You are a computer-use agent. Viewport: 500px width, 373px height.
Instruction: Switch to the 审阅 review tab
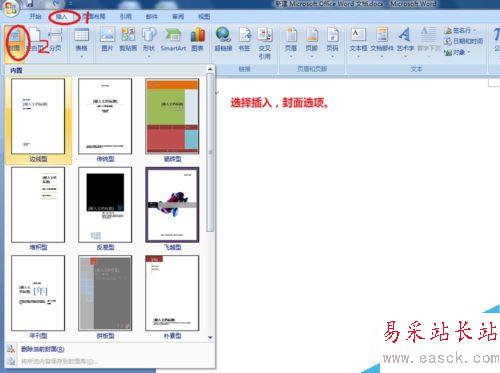coord(178,16)
